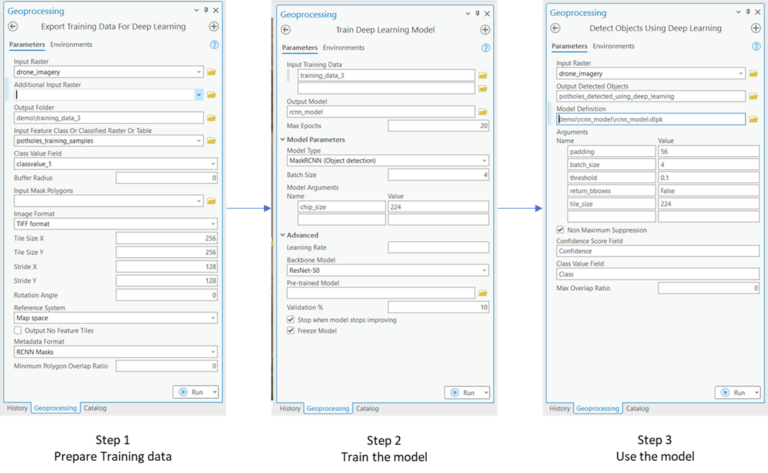Image resolution: width=768 pixels, height=473 pixels.
Task: Open Metadata Format RCNN Masks dropdown
Action: [x=214, y=352]
